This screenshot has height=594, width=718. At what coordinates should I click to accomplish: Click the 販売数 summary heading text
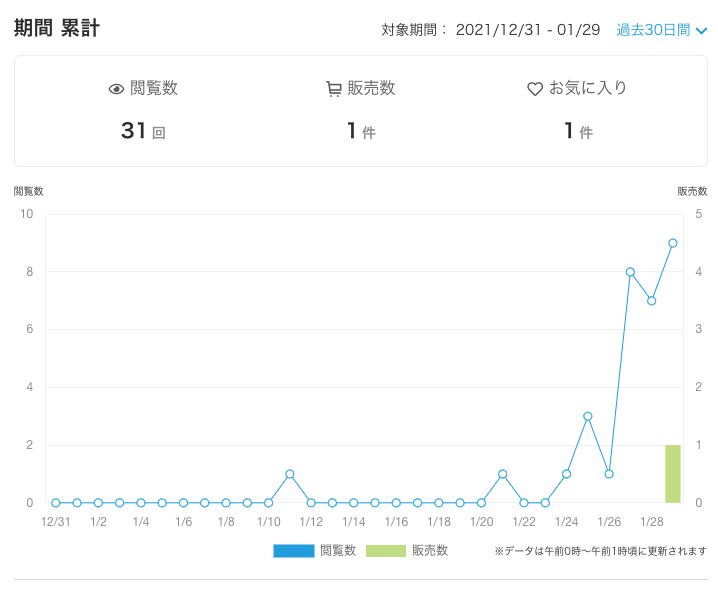(x=371, y=88)
